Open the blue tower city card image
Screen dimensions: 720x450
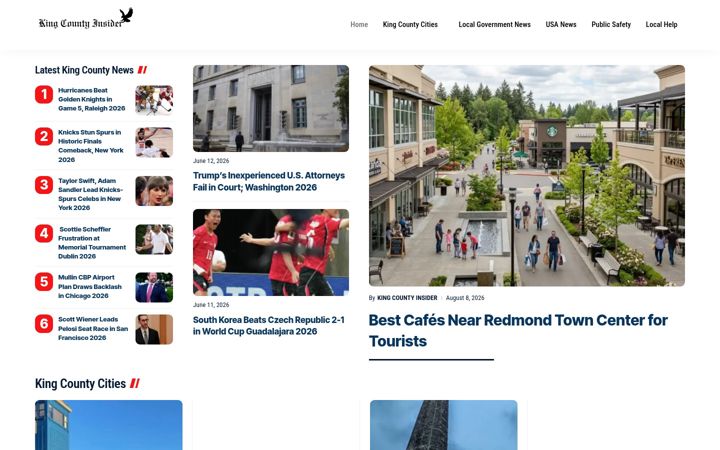click(109, 425)
